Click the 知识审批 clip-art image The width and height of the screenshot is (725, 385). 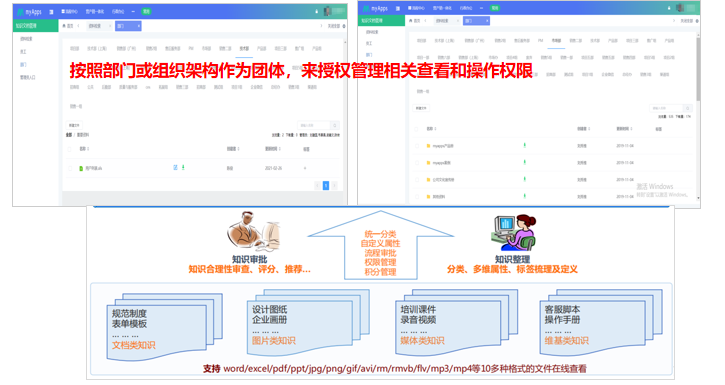pyautogui.click(x=252, y=231)
